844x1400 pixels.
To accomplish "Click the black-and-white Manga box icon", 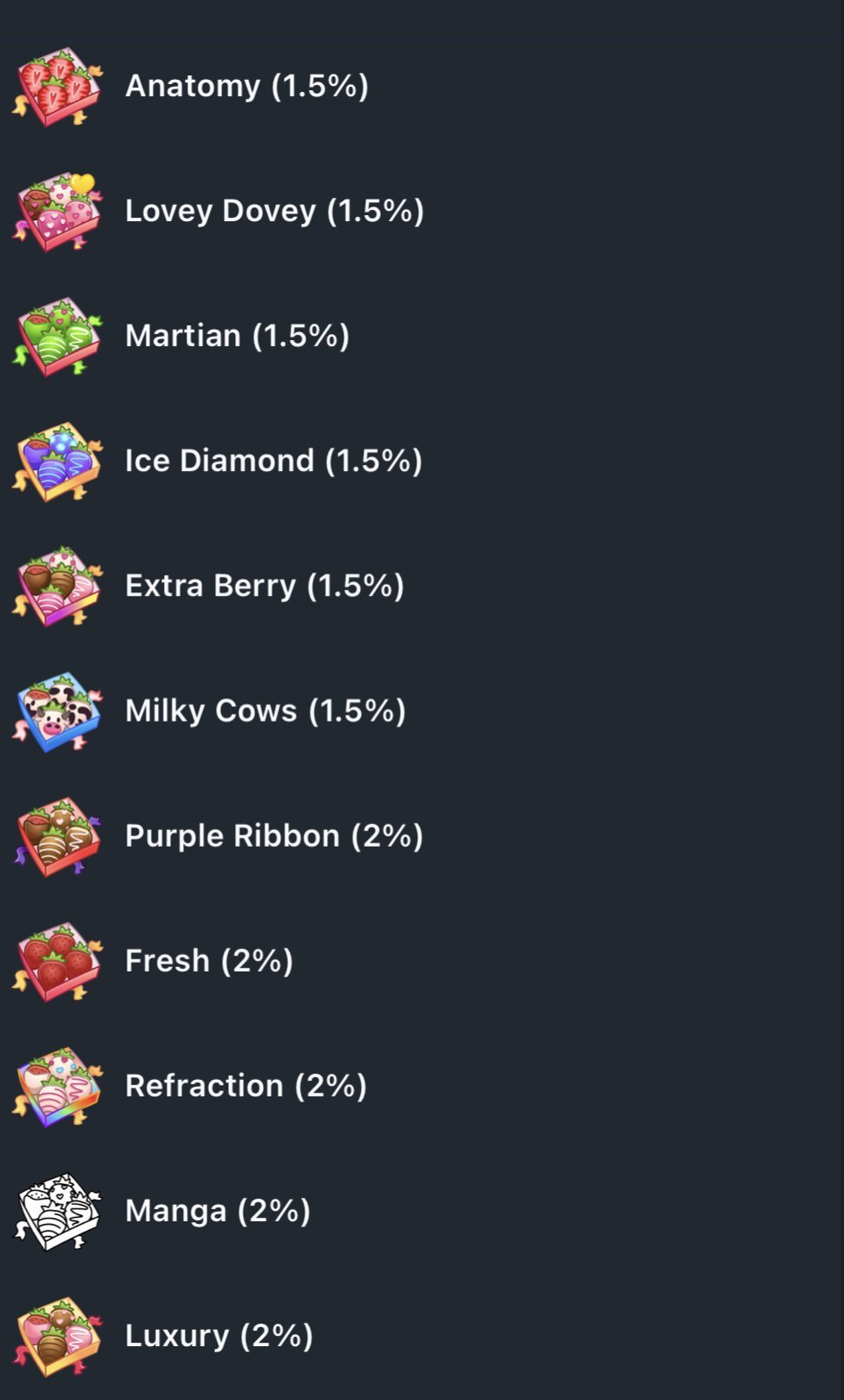I will (57, 1211).
